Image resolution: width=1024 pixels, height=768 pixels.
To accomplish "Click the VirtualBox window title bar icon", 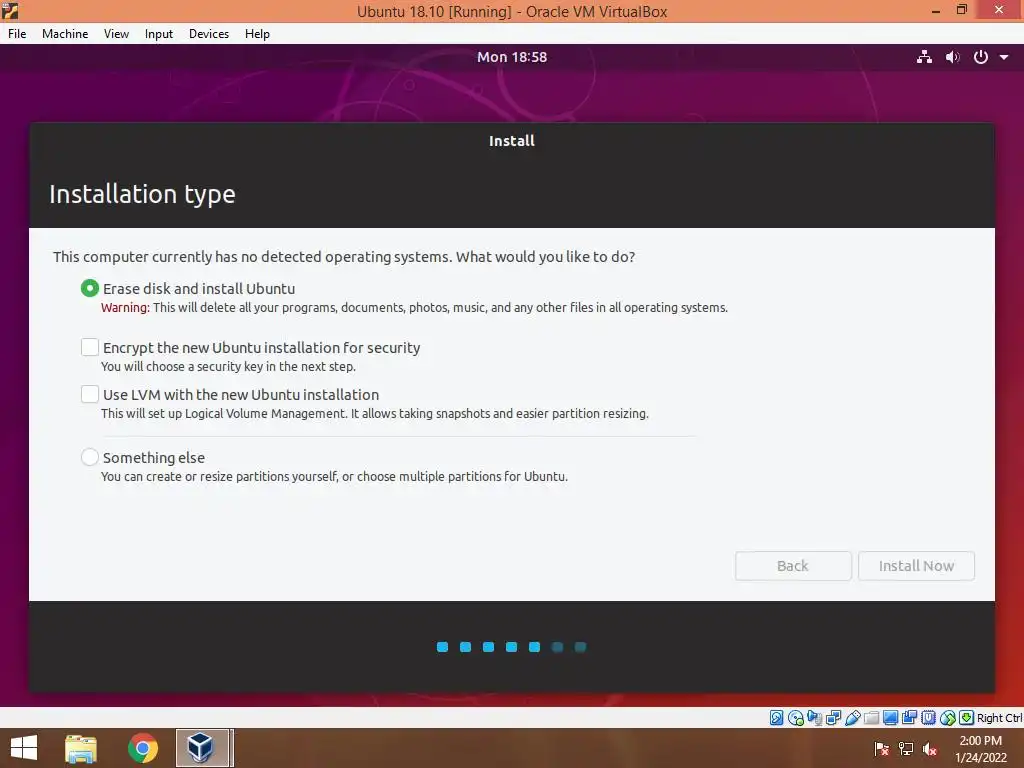I will (10, 10).
